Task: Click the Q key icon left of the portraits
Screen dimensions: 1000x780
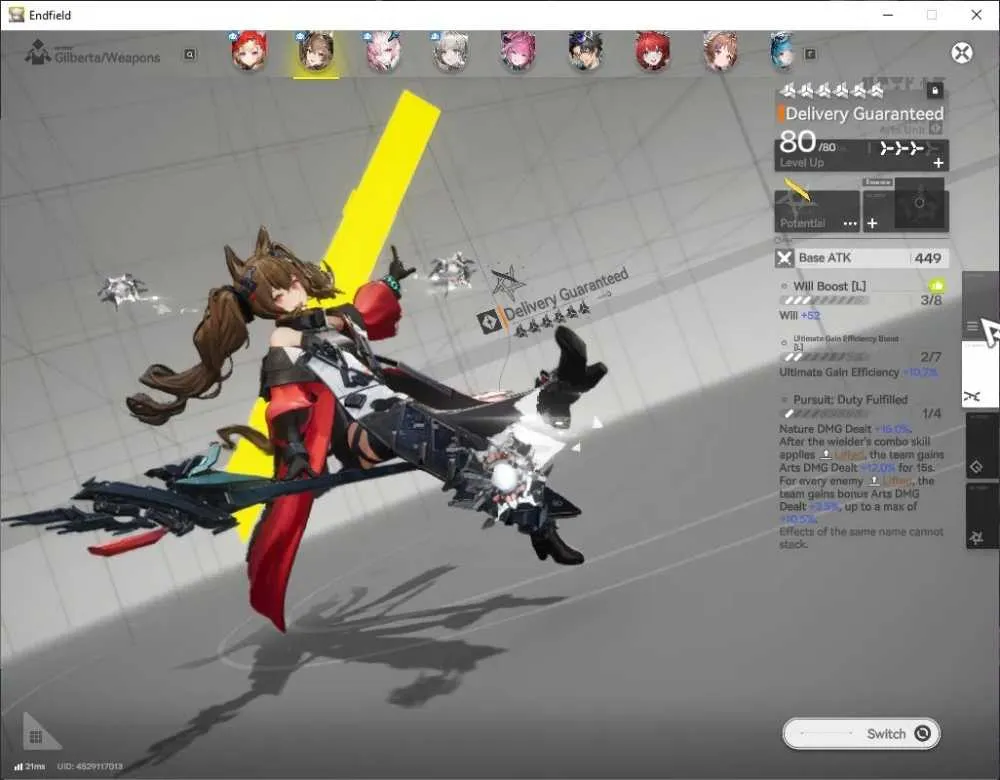Action: tap(189, 55)
